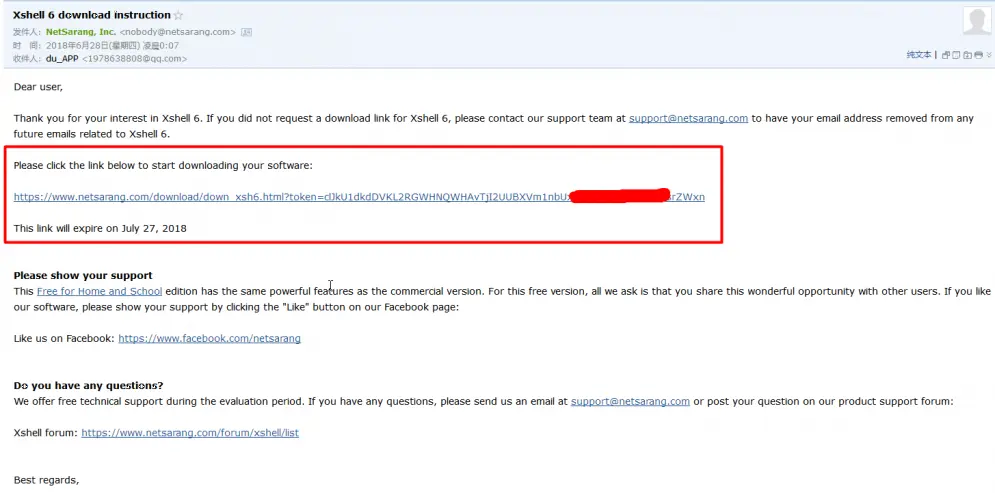The image size is (995, 493).
Task: Click recipient name du_APP
Action: (x=63, y=58)
